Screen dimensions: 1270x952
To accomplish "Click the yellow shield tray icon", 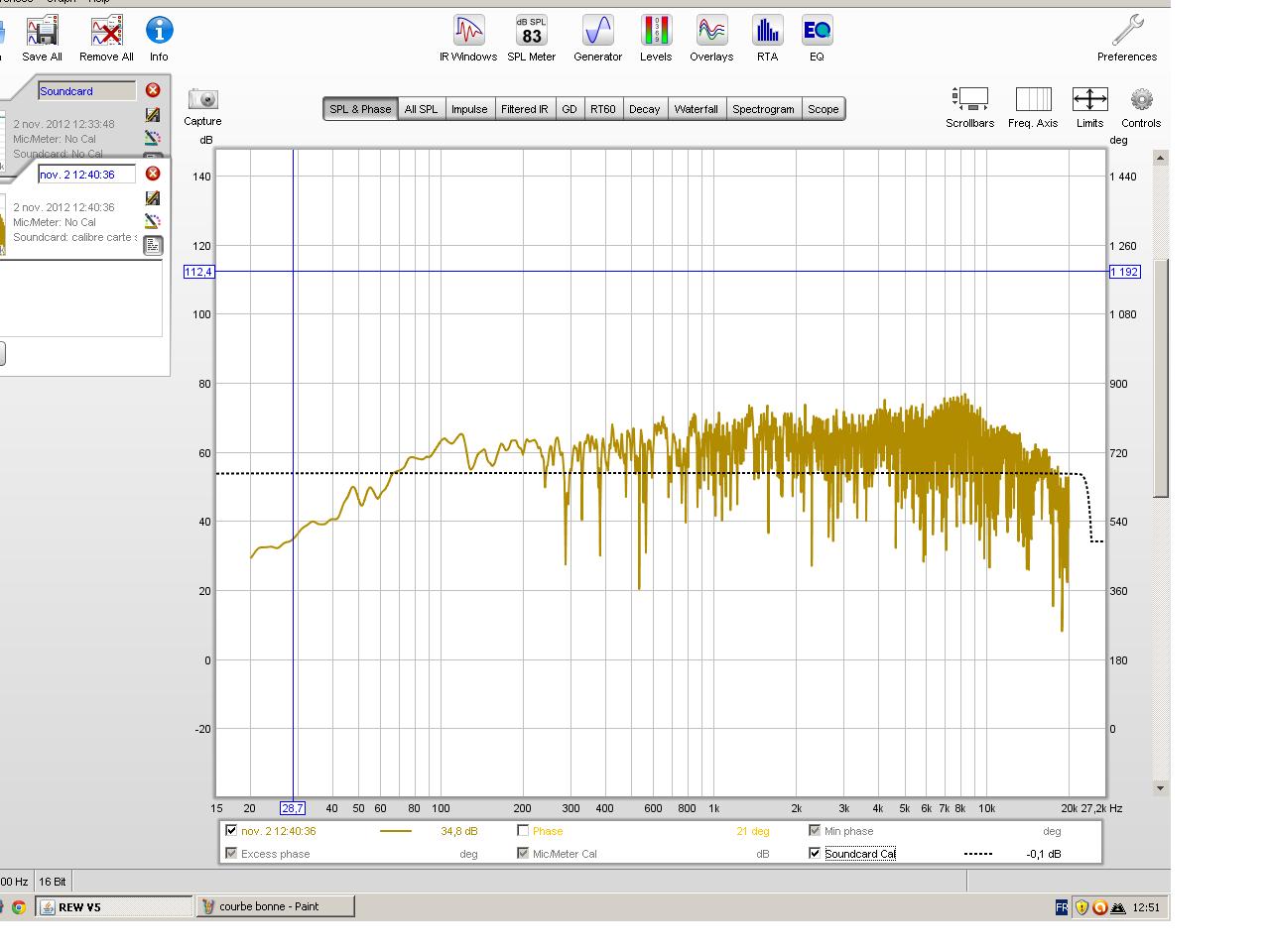I will pos(1081,906).
